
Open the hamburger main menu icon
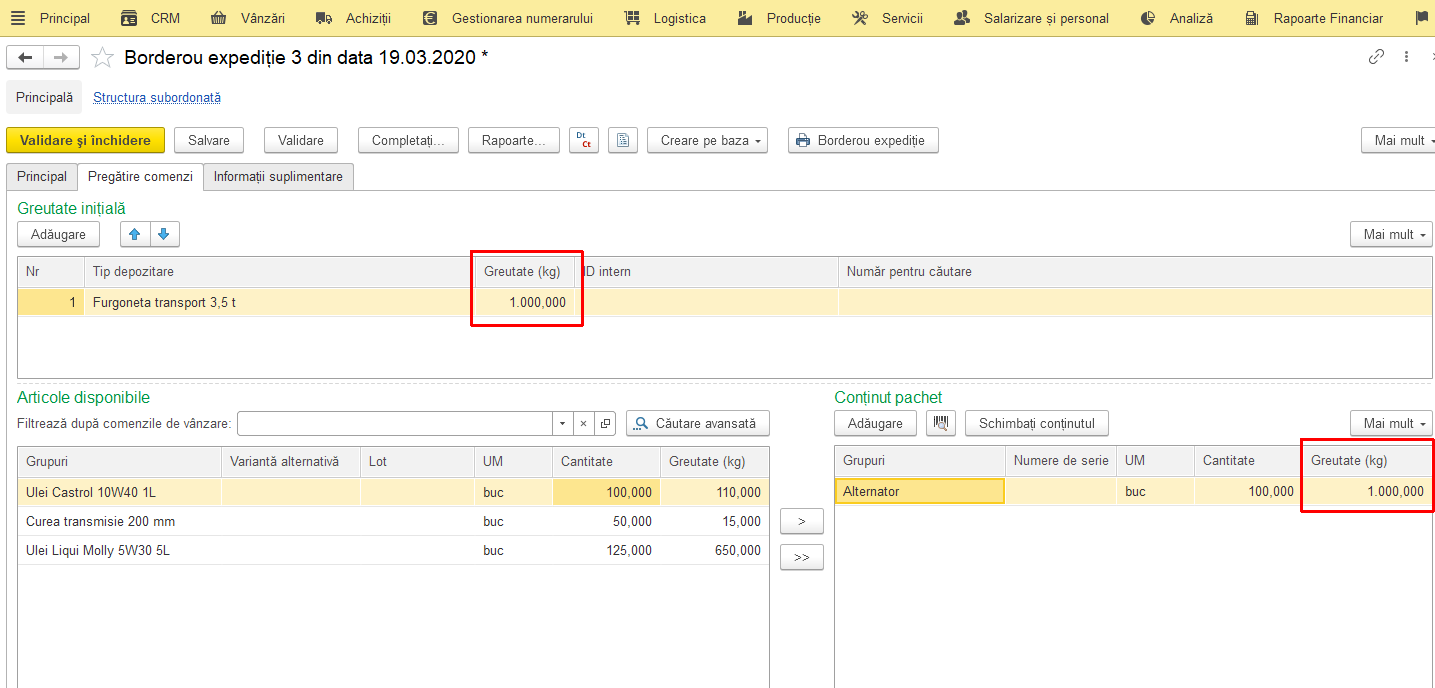18,18
